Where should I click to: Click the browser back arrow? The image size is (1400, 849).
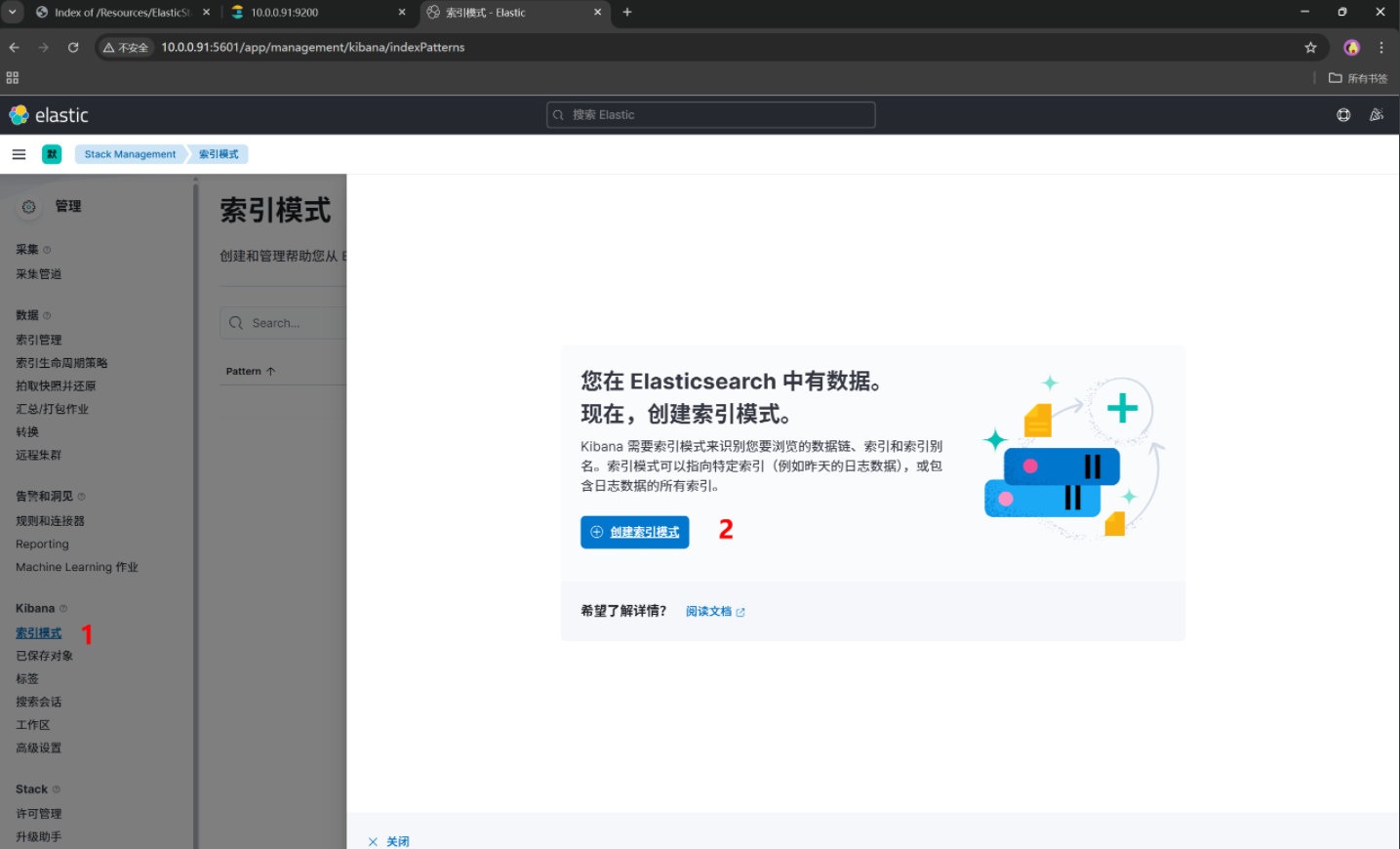pos(14,47)
